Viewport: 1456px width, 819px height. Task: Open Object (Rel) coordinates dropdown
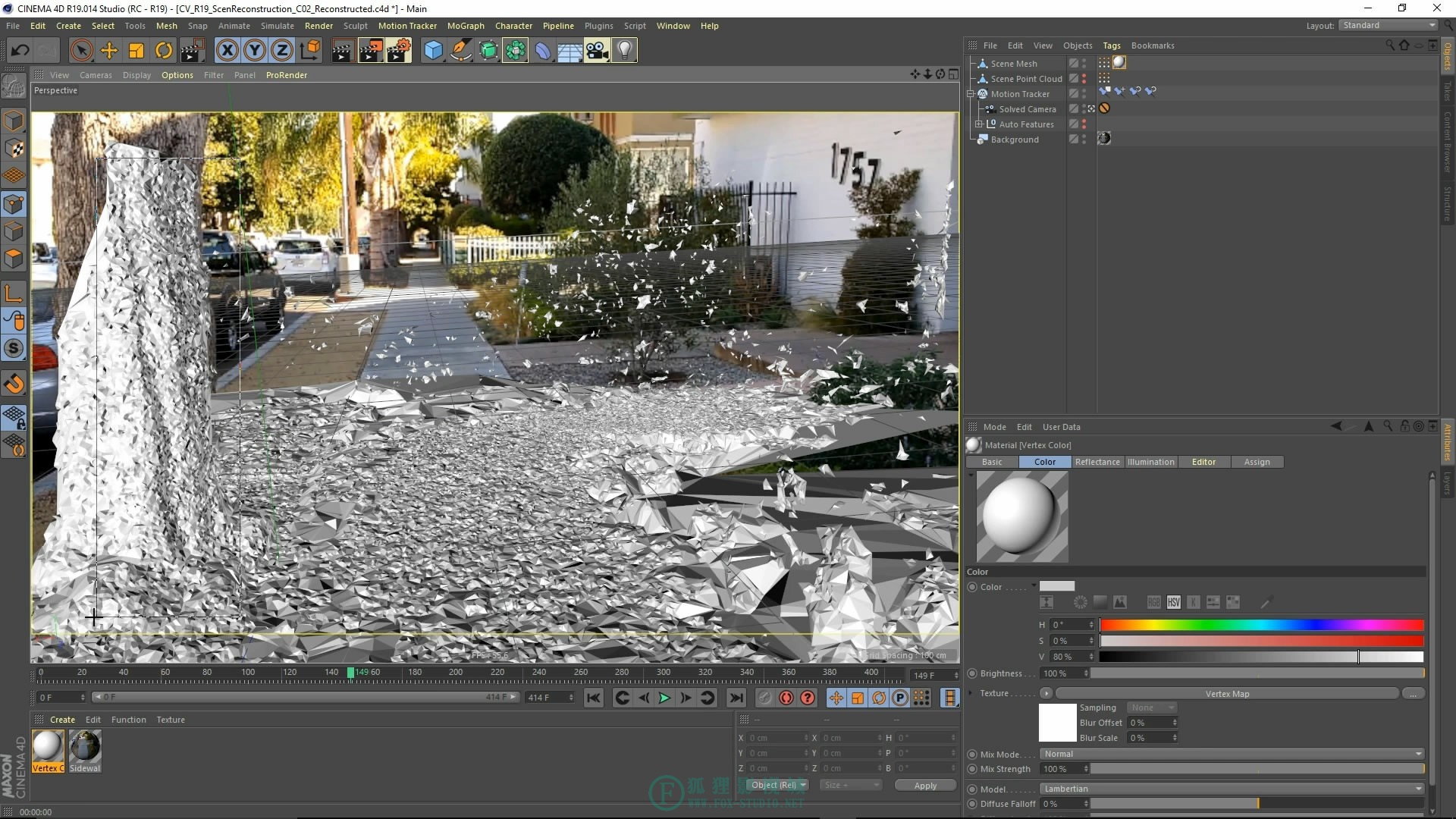777,786
